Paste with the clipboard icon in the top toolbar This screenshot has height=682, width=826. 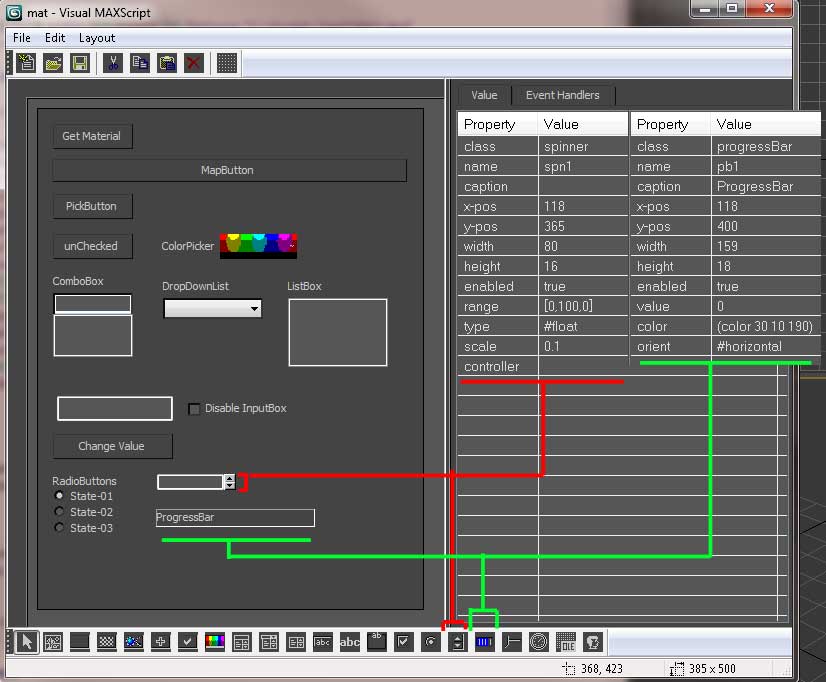pyautogui.click(x=167, y=63)
